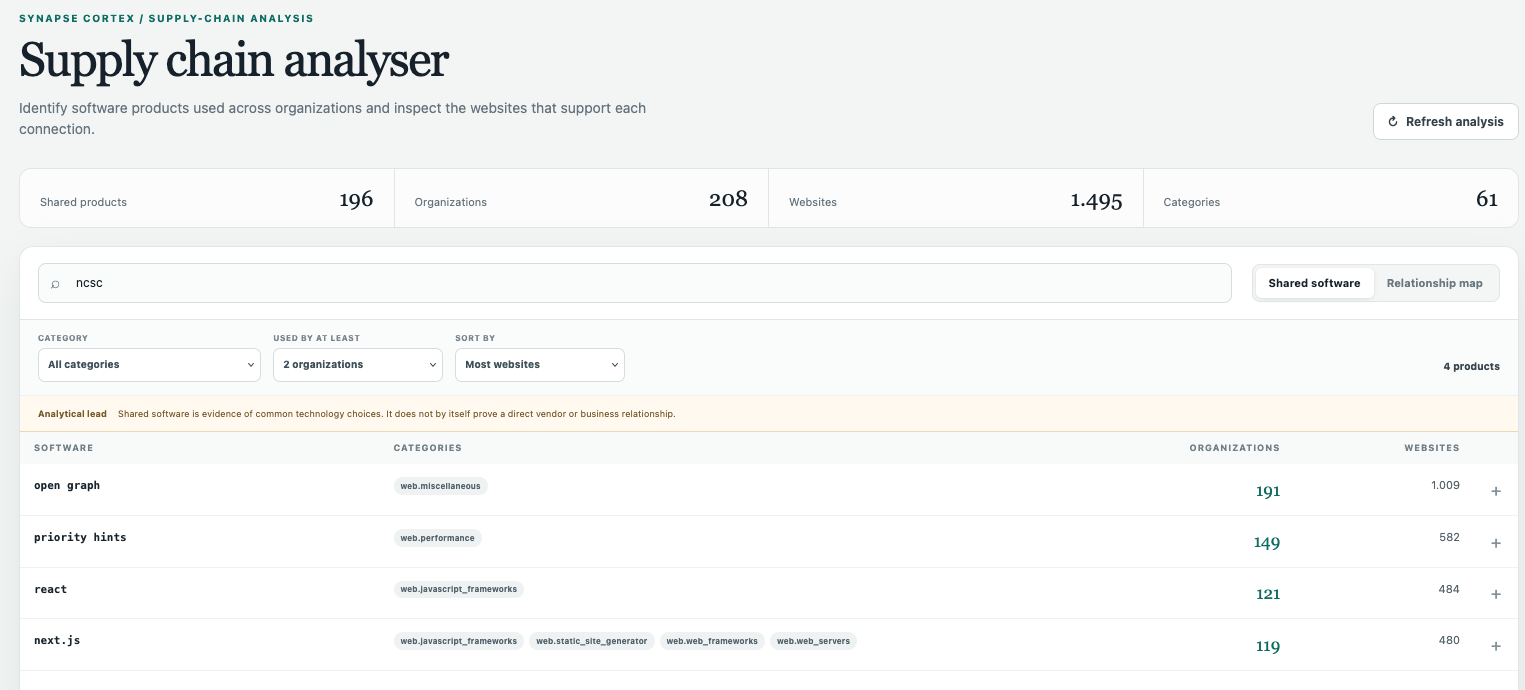
Task: Click the search magnifier icon
Action: pos(55,284)
